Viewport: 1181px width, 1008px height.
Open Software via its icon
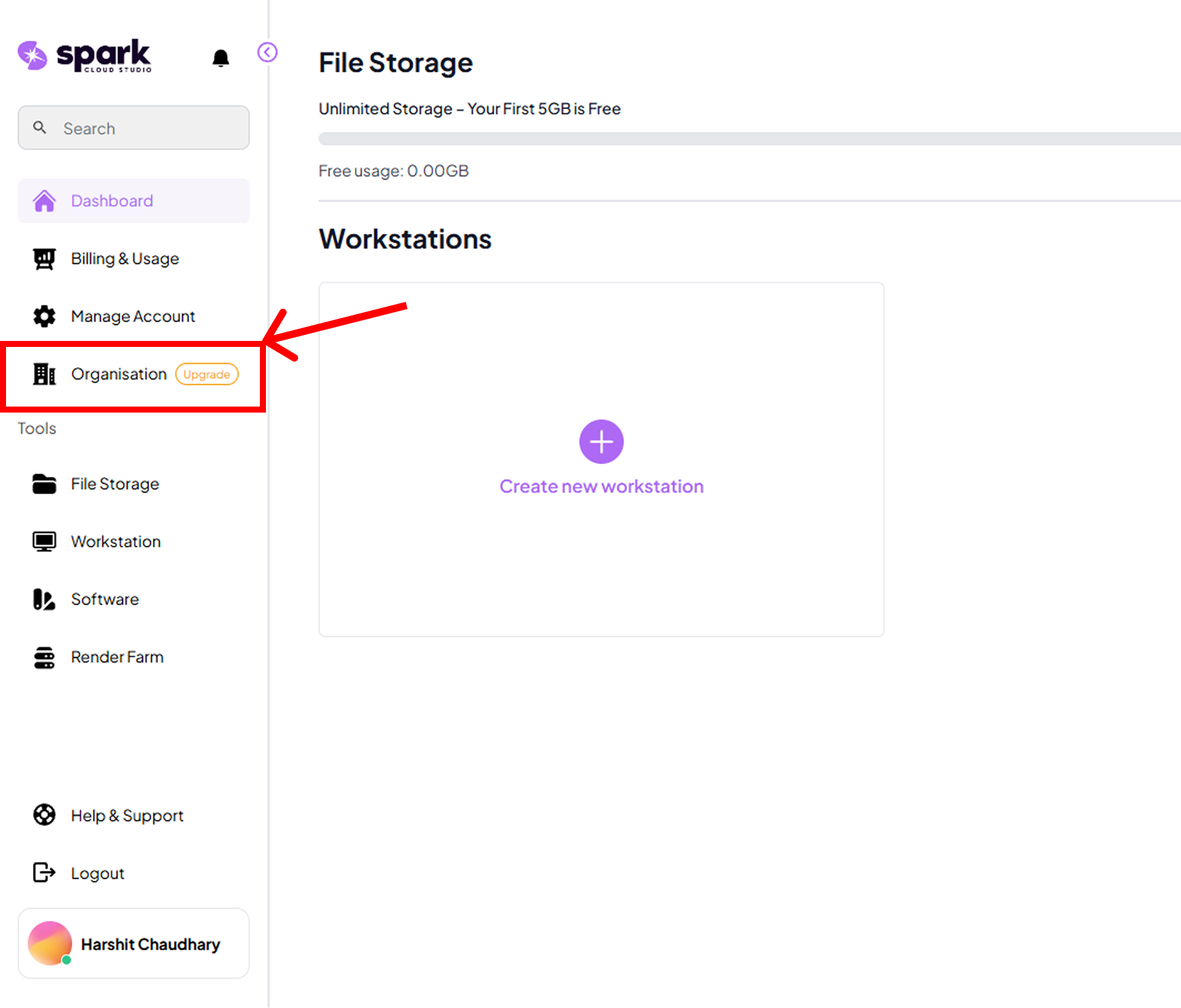(x=43, y=599)
